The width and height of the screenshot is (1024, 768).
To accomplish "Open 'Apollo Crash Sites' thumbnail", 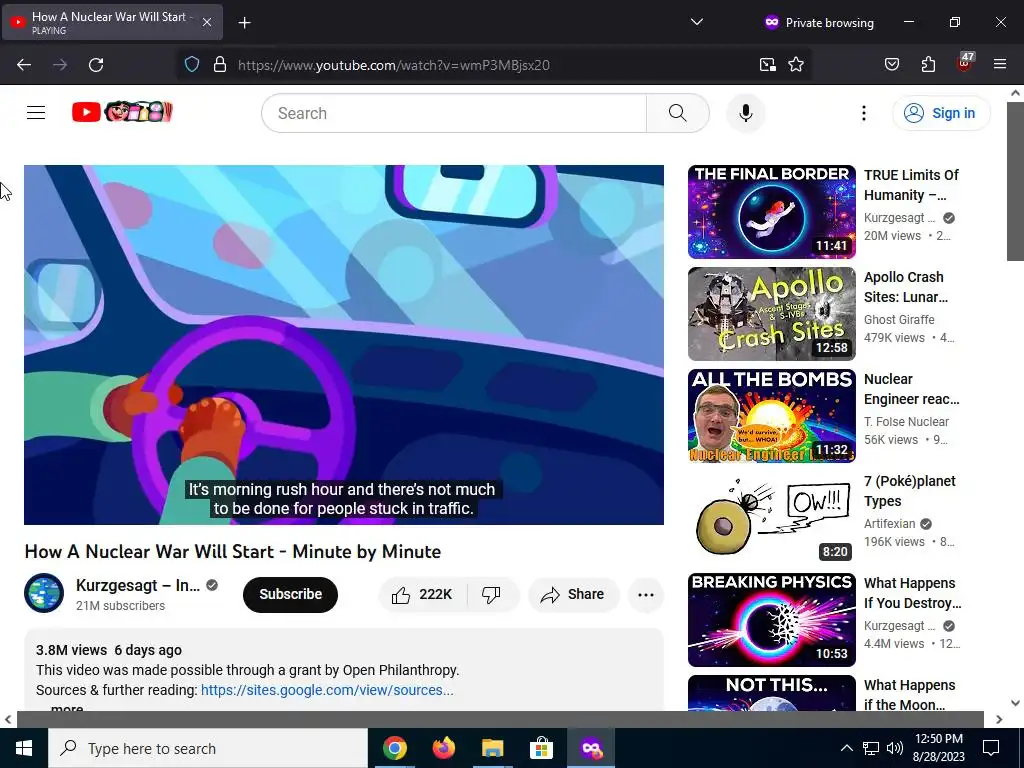I will click(x=771, y=313).
